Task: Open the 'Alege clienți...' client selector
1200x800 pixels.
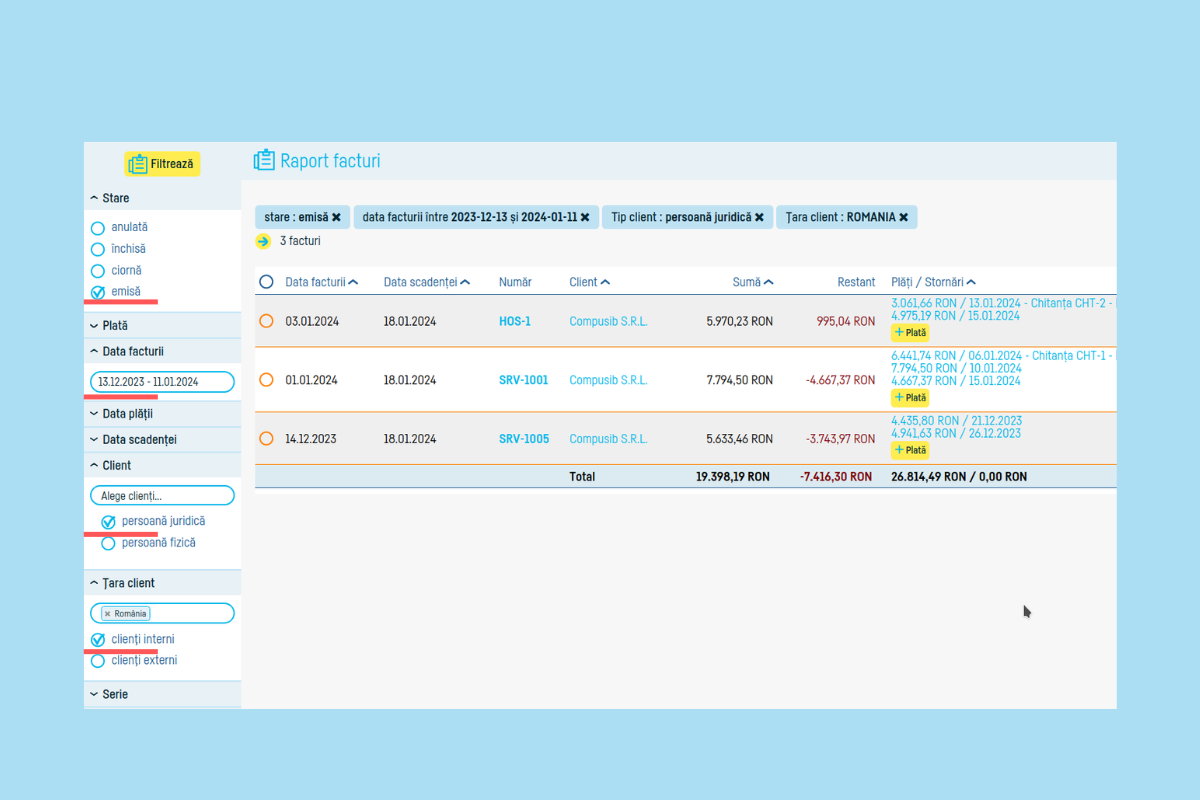Action: point(162,496)
